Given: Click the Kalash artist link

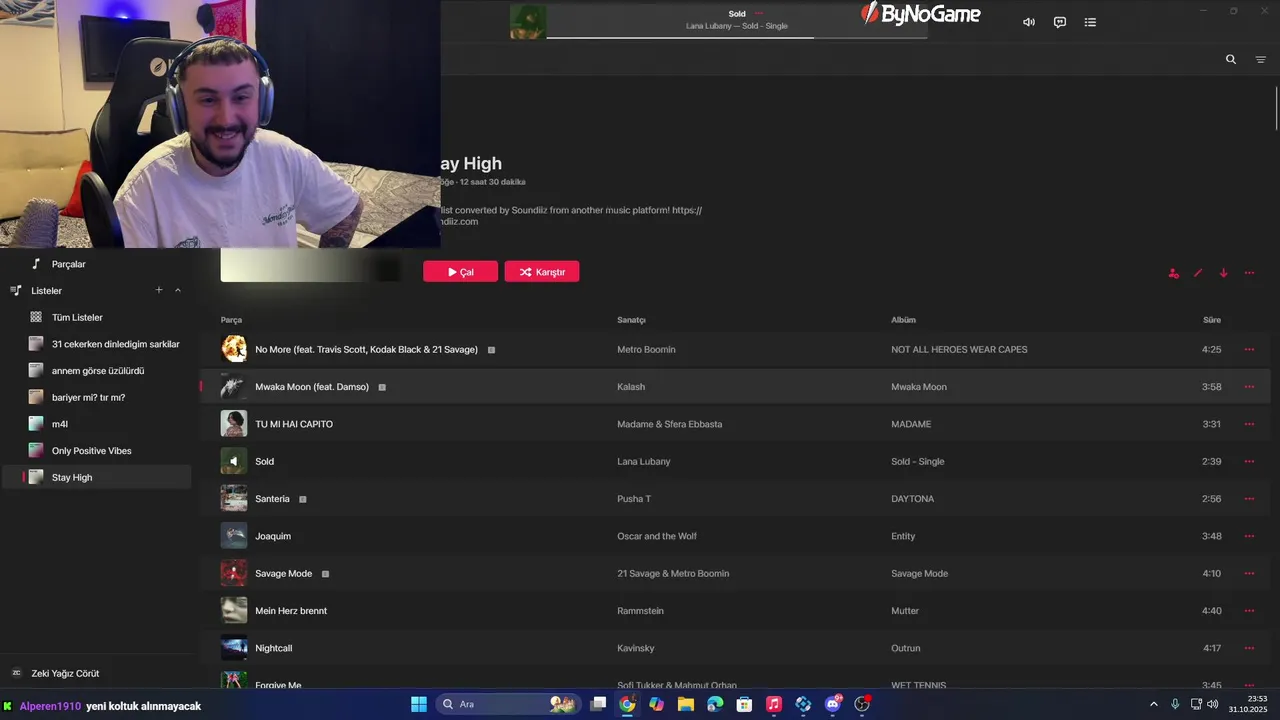Looking at the screenshot, I should click(x=631, y=387).
